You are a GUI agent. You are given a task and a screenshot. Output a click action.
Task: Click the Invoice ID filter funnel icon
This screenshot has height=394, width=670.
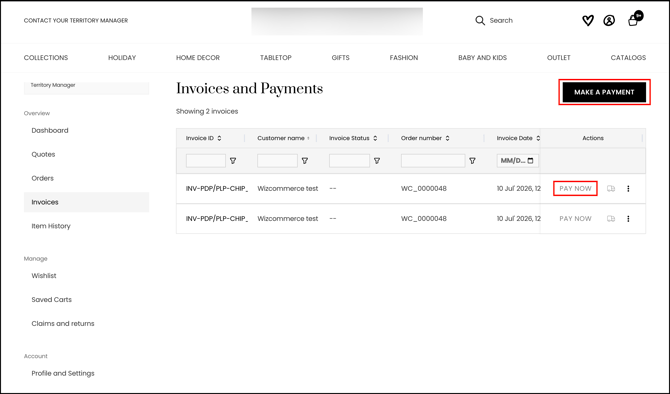[233, 161]
